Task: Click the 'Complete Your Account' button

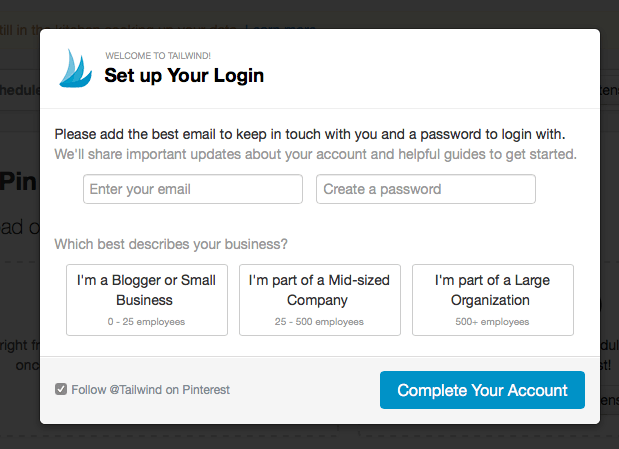Action: (x=482, y=390)
